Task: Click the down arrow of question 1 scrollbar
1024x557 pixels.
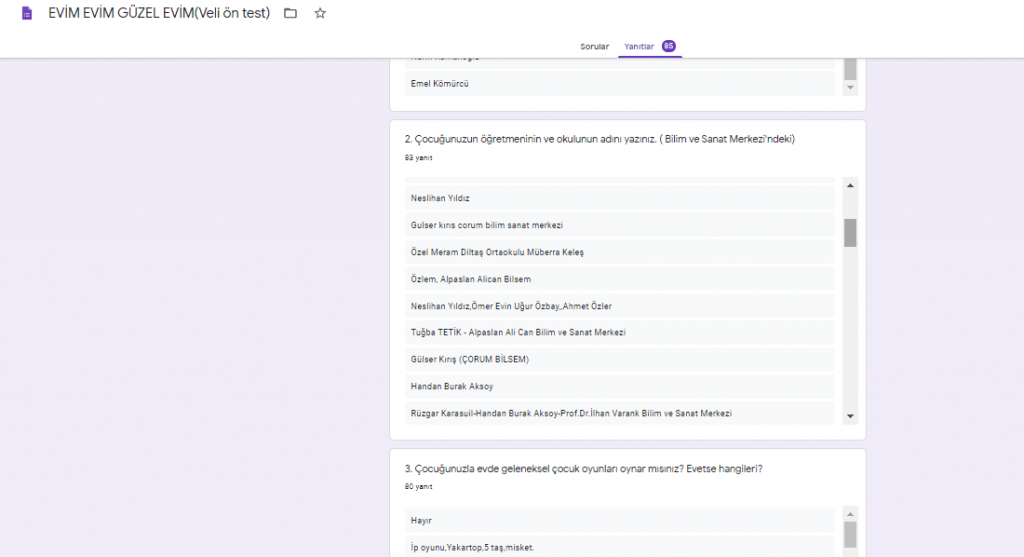Action: pos(850,88)
